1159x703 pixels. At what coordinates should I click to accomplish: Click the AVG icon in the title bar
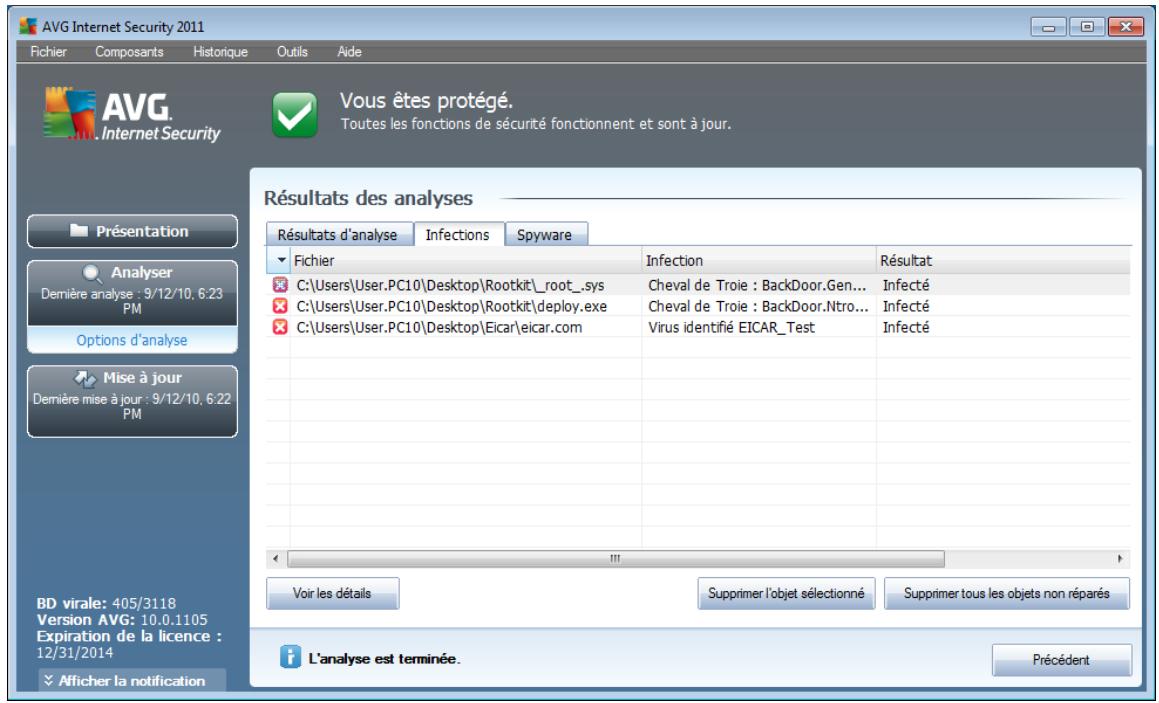click(28, 27)
